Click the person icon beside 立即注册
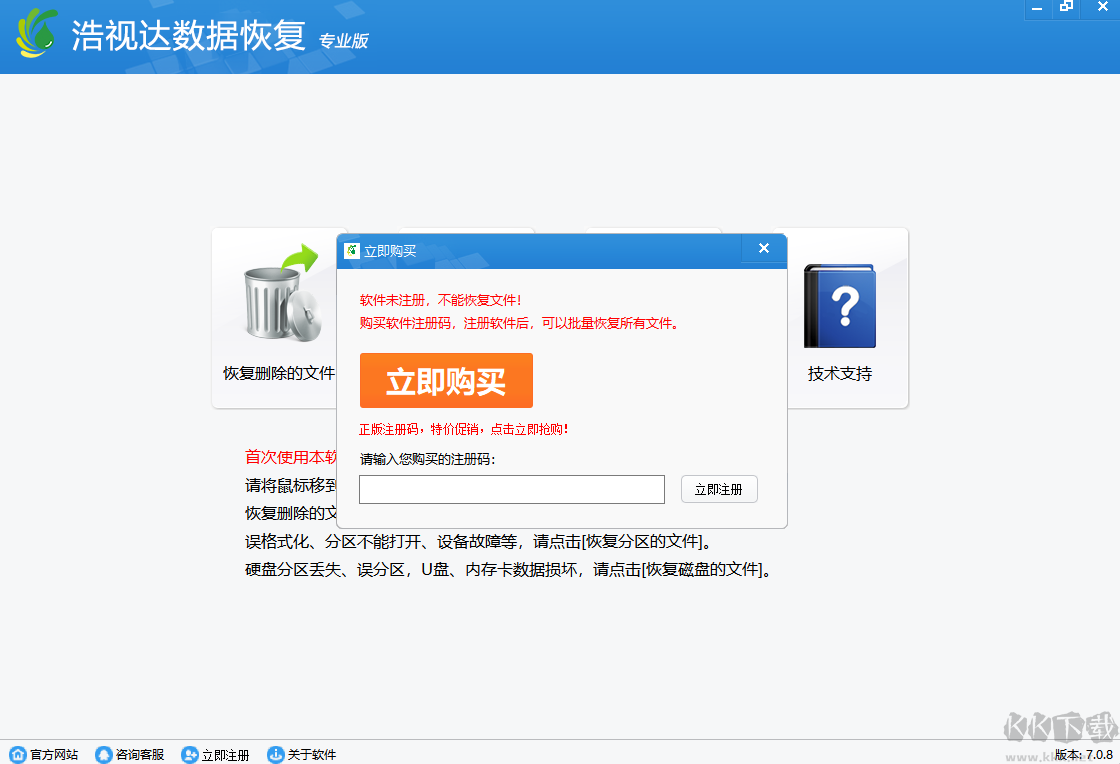Image resolution: width=1120 pixels, height=764 pixels. coord(189,755)
